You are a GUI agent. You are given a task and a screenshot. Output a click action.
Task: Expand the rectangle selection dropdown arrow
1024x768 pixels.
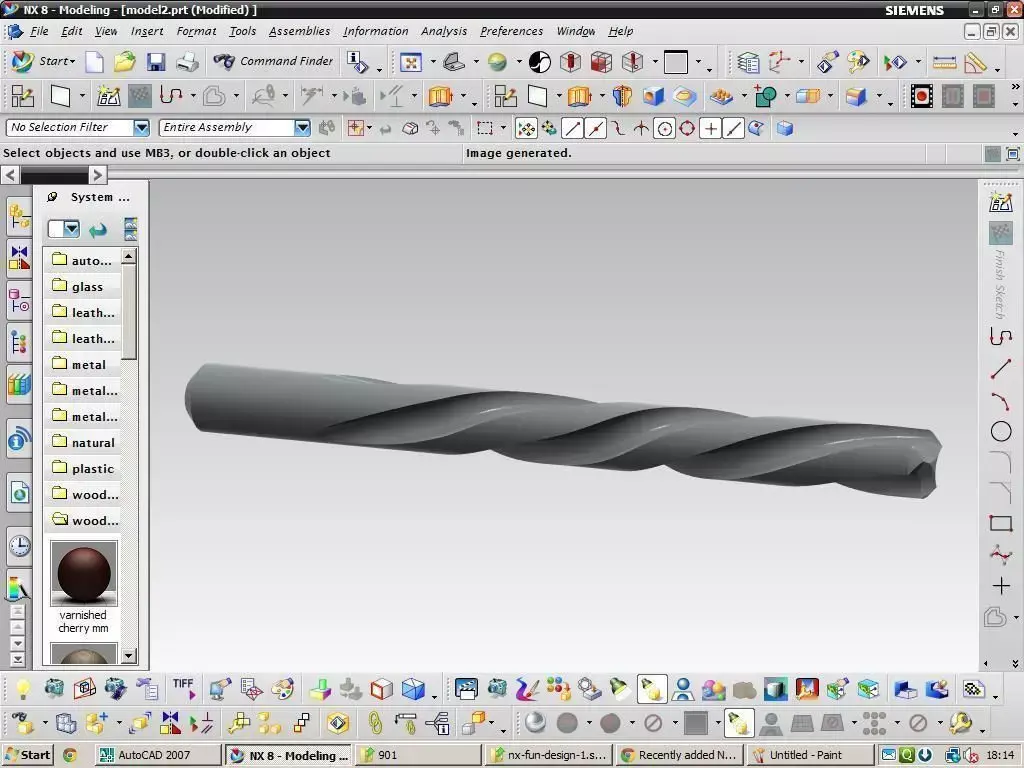503,129
